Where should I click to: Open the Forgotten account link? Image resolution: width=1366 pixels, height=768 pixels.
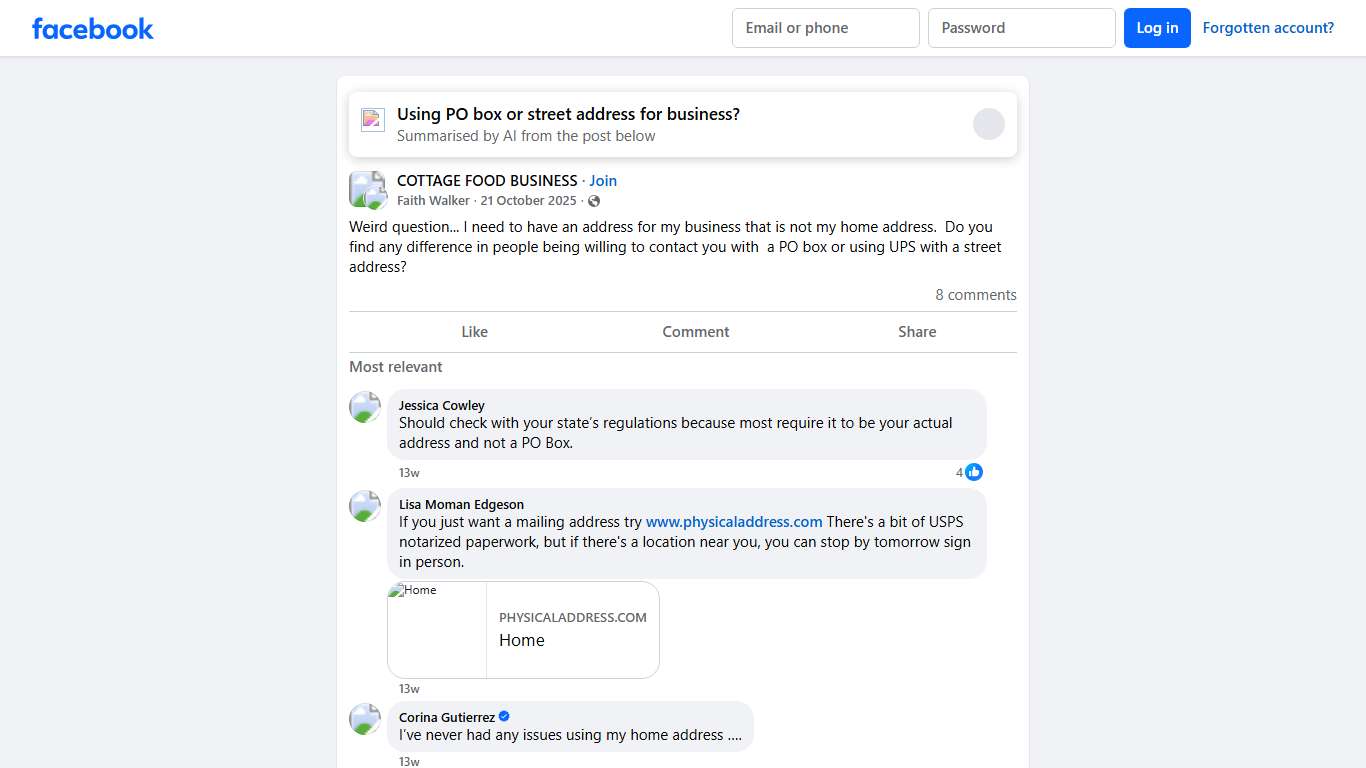coord(1268,28)
